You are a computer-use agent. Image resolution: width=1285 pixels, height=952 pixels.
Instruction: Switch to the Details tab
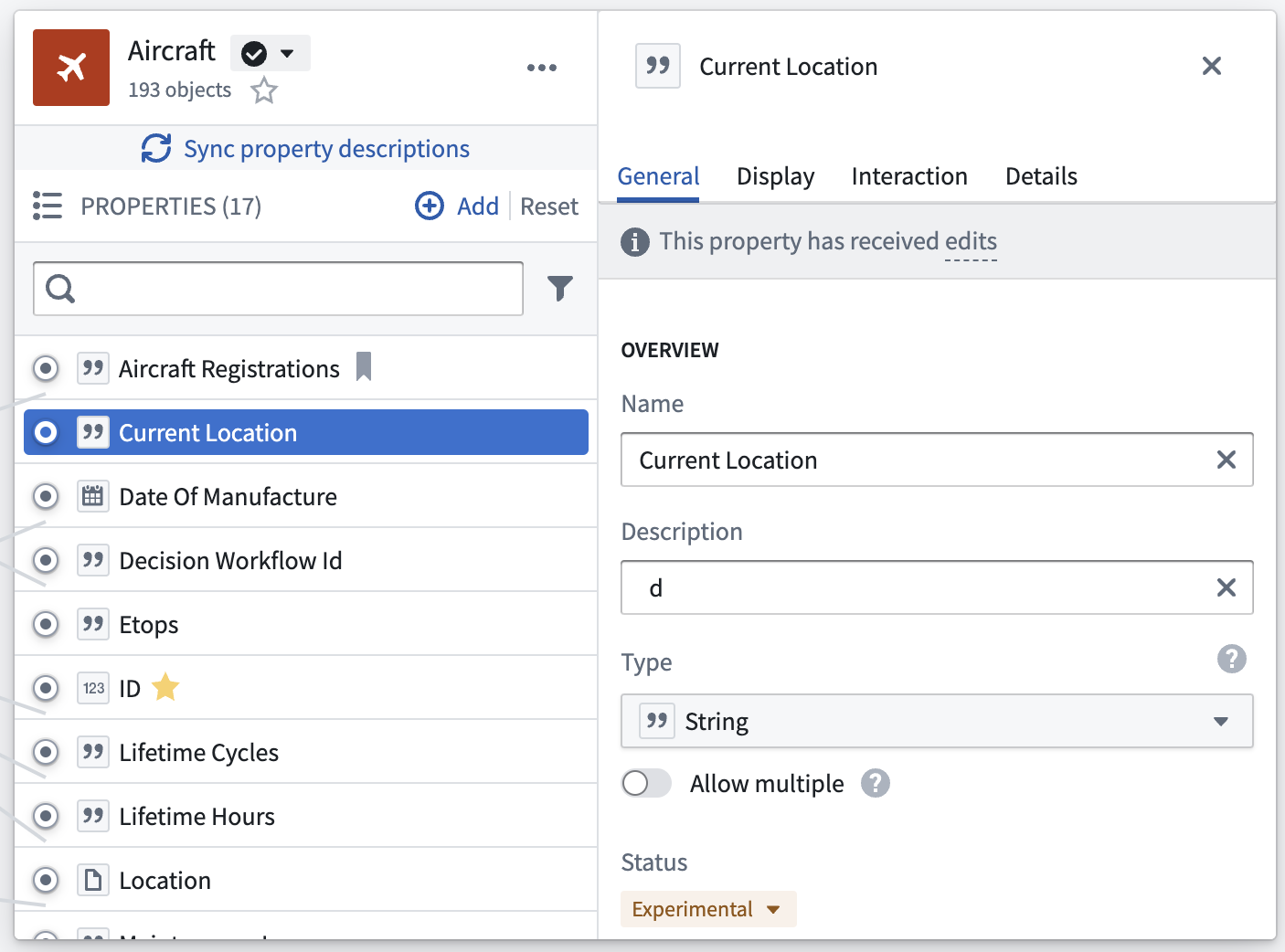point(1041,176)
